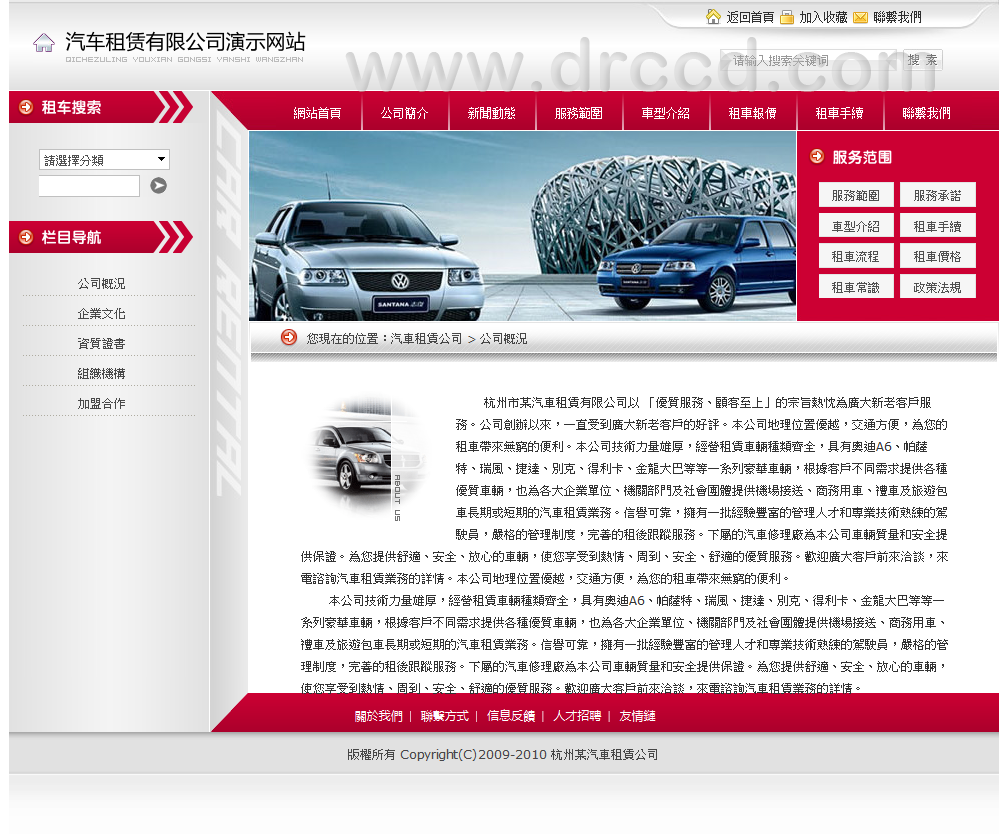This screenshot has height=835, width=1007.
Task: Open the 人才招聘 footer link
Action: [x=577, y=716]
